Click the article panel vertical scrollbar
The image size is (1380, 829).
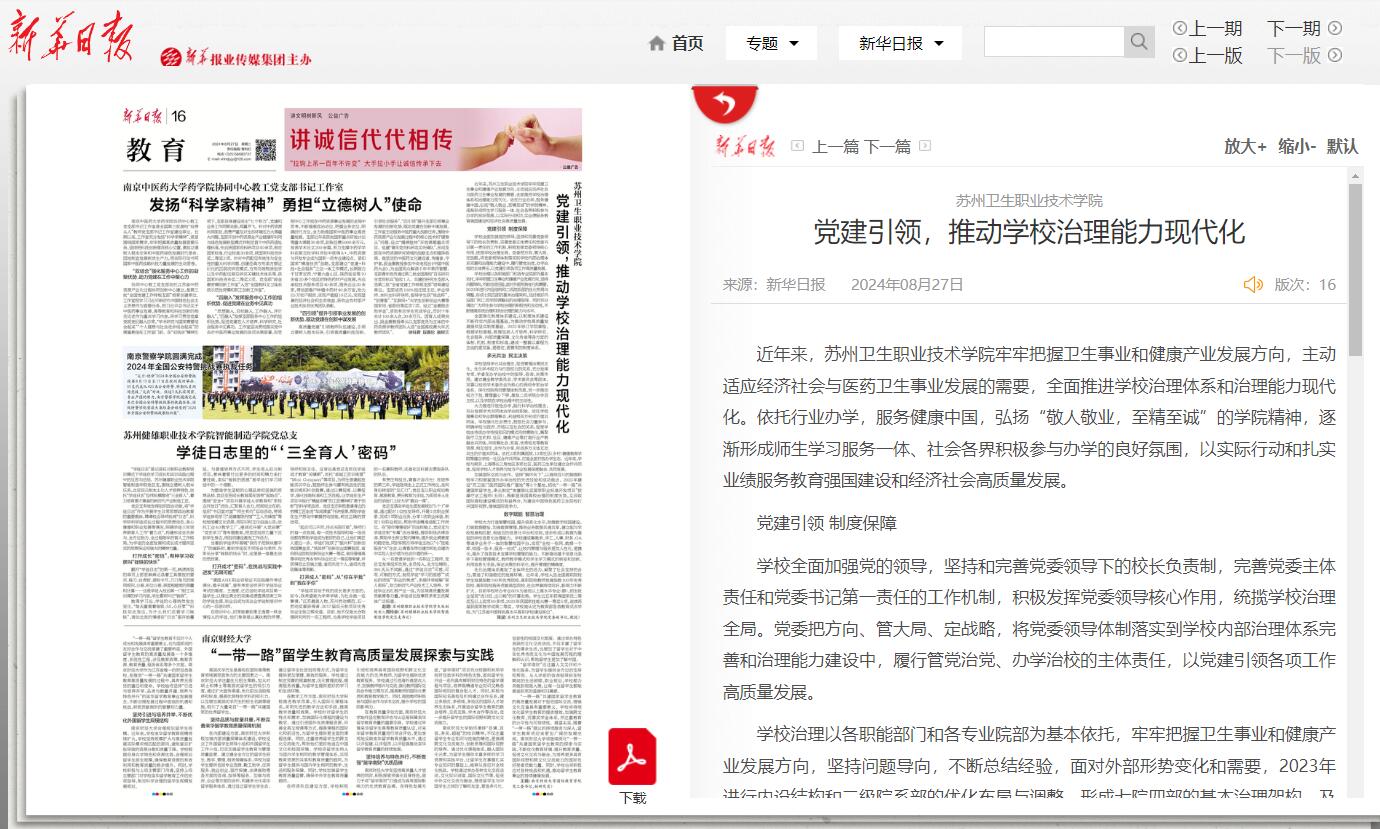tap(1355, 271)
